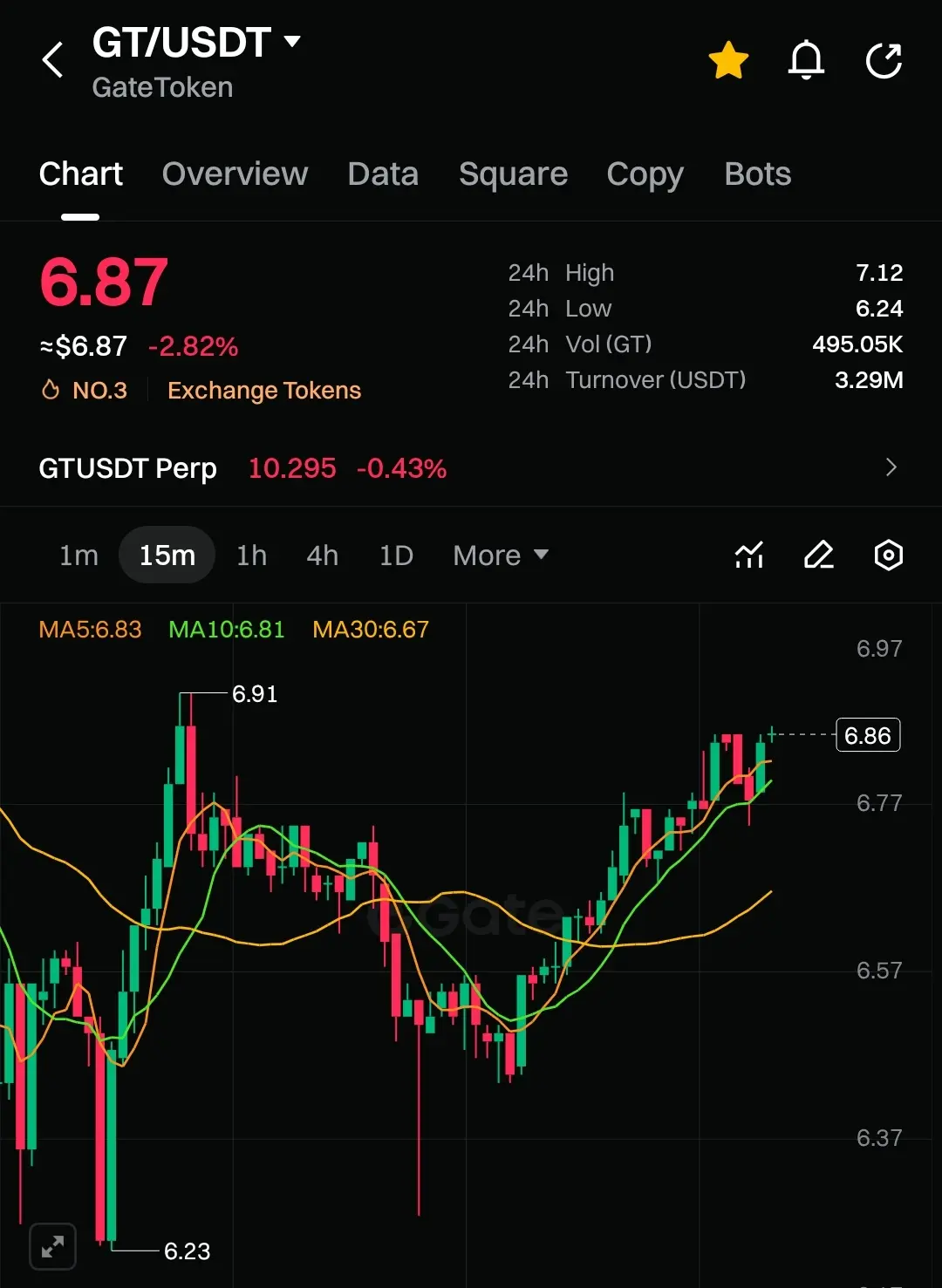Image resolution: width=942 pixels, height=1288 pixels.
Task: Tap the share icon
Action: [884, 60]
